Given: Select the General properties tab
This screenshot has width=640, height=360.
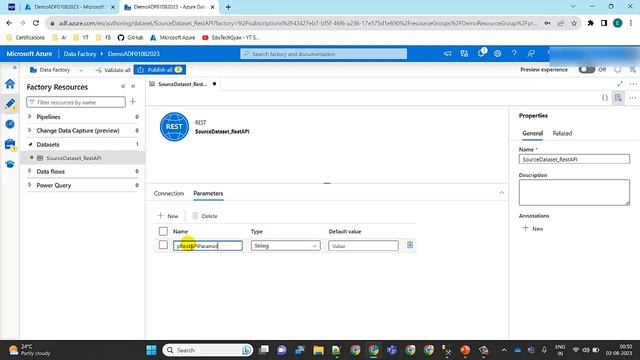Looking at the screenshot, I should pos(532,133).
